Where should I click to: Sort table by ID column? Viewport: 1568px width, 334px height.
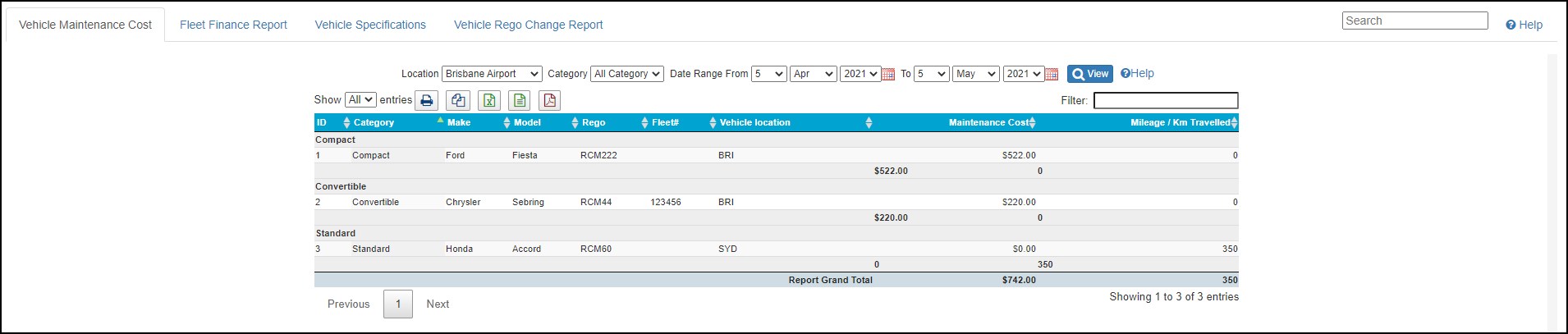pyautogui.click(x=332, y=122)
